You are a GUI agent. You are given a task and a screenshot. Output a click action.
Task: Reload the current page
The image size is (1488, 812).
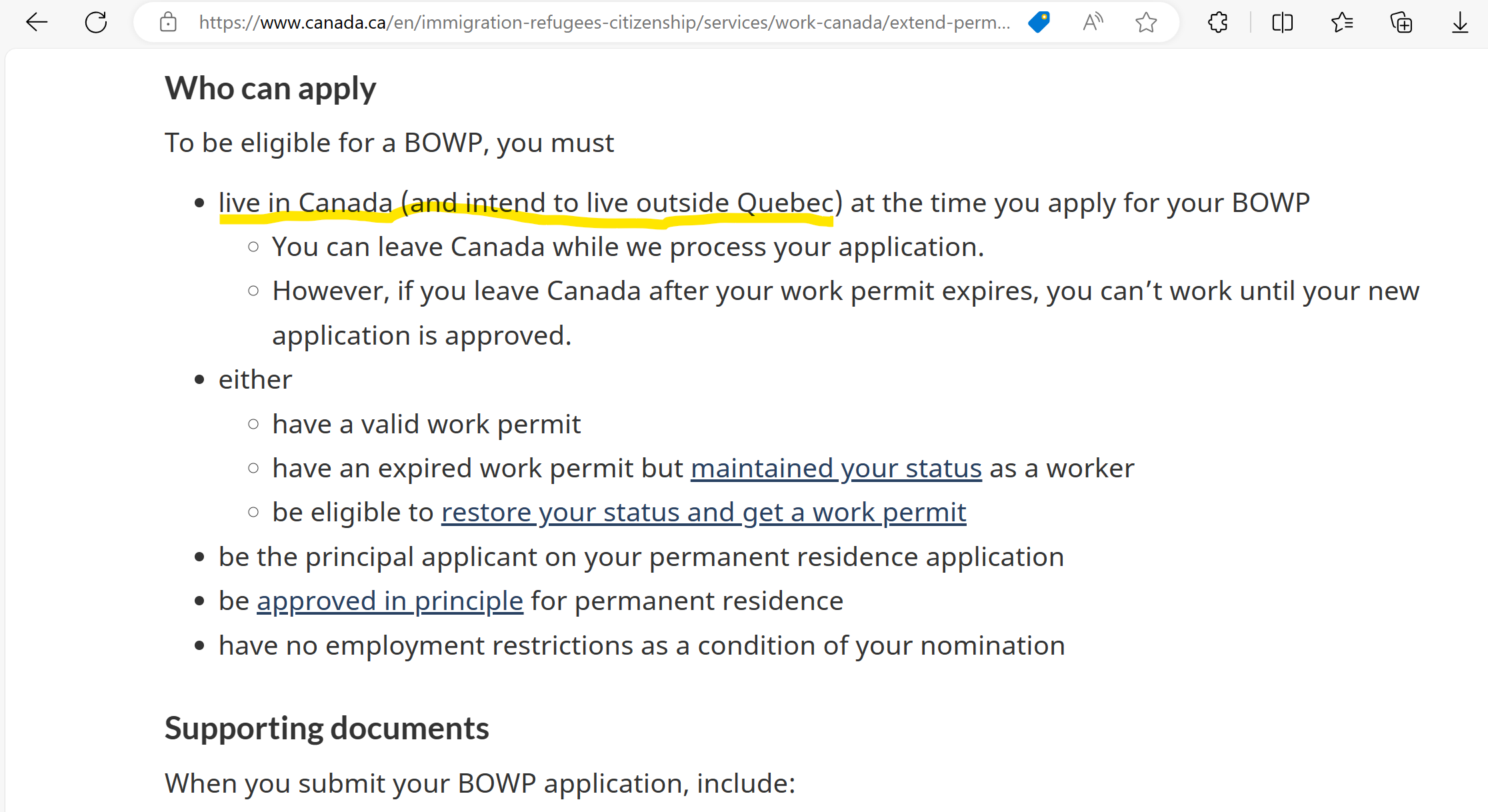click(96, 22)
